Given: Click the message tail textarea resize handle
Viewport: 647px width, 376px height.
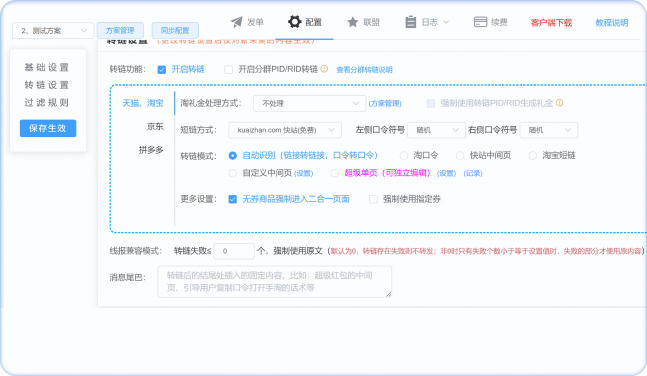Looking at the screenshot, I should [x=388, y=294].
